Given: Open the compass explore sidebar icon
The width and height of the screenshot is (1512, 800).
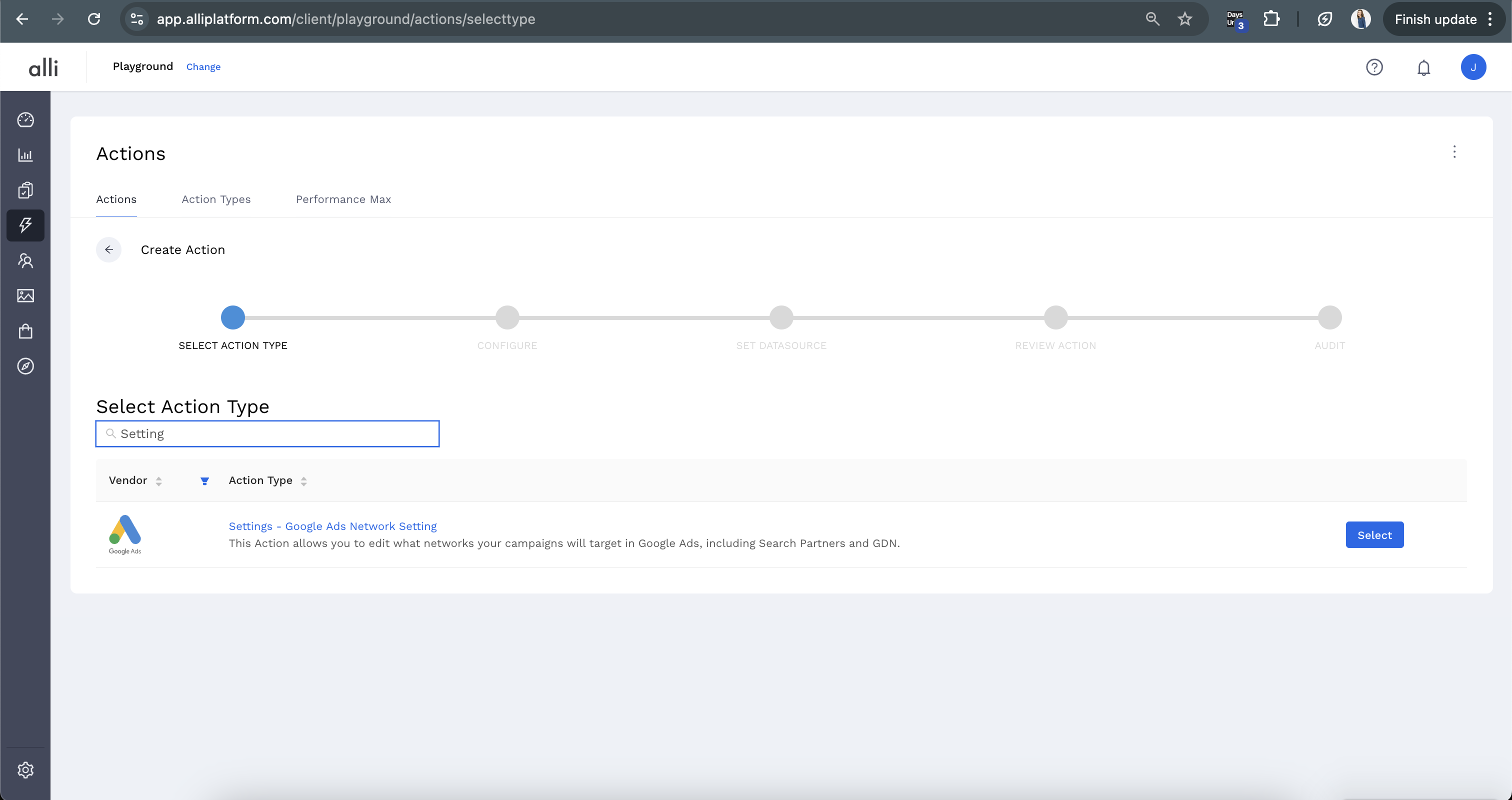Looking at the screenshot, I should pyautogui.click(x=25, y=366).
